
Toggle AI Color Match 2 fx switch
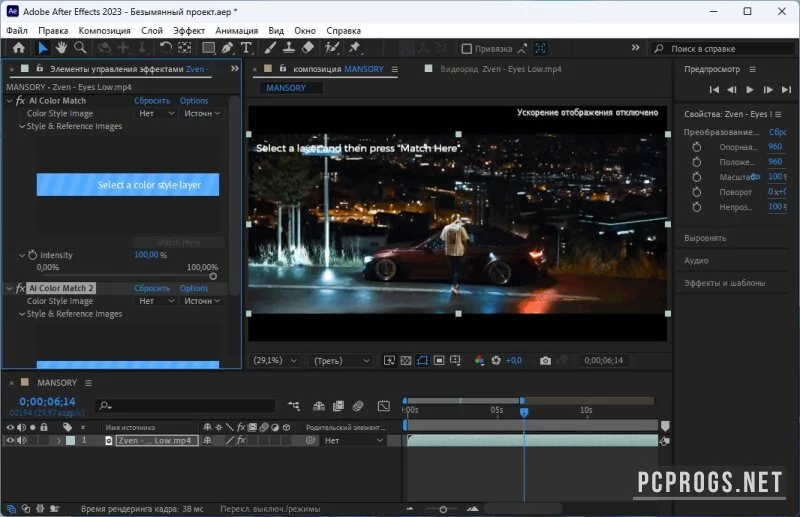(x=20, y=288)
